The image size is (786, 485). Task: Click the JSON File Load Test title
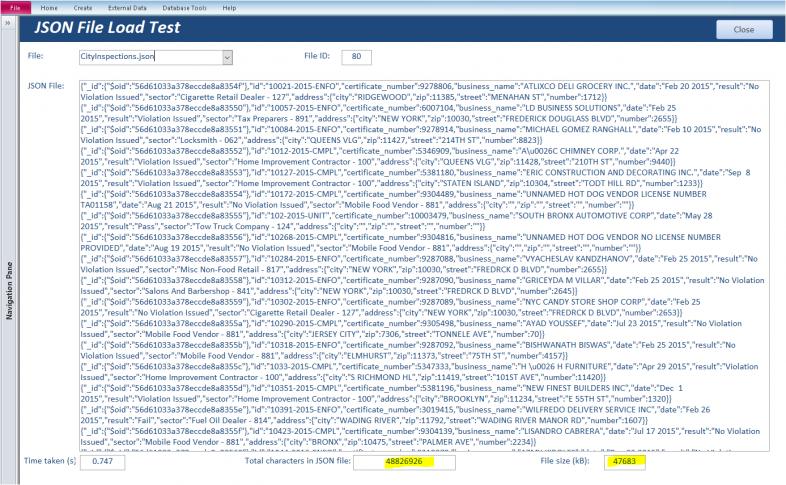click(107, 28)
